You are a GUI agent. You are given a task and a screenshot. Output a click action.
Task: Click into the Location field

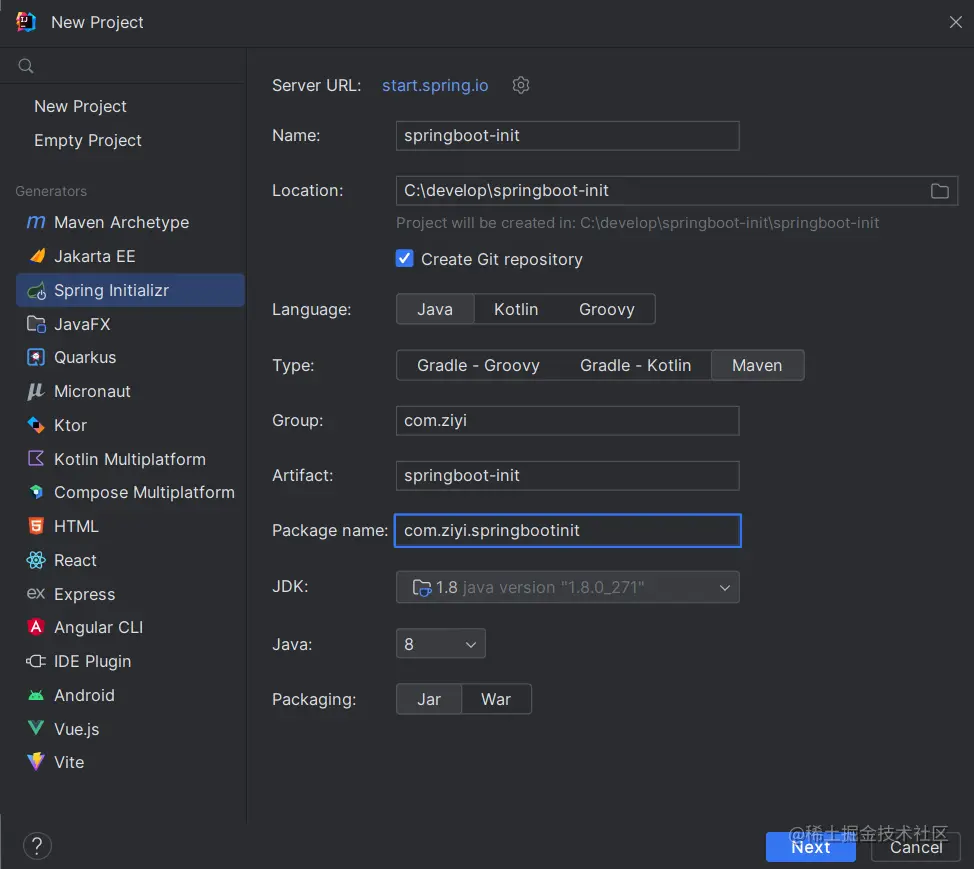tap(676, 191)
